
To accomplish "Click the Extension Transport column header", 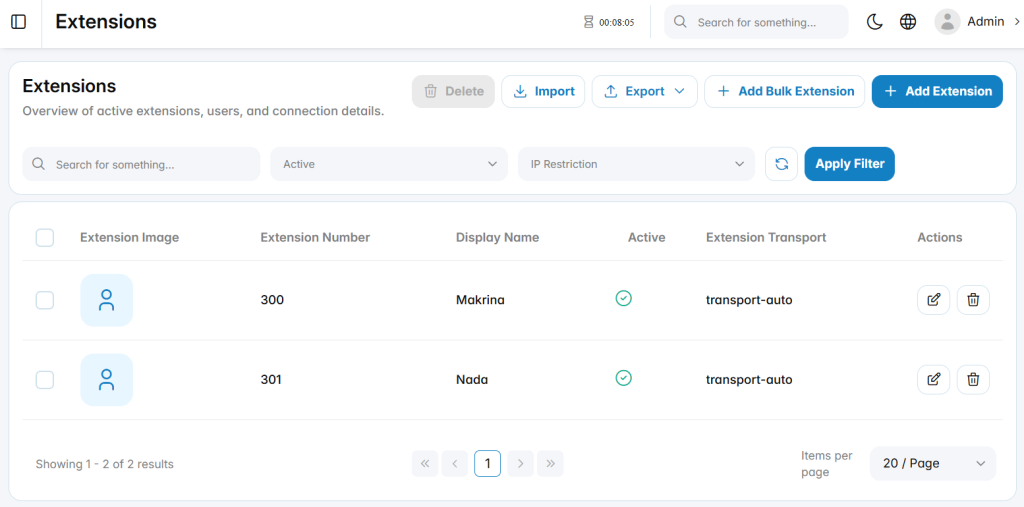I will [766, 238].
